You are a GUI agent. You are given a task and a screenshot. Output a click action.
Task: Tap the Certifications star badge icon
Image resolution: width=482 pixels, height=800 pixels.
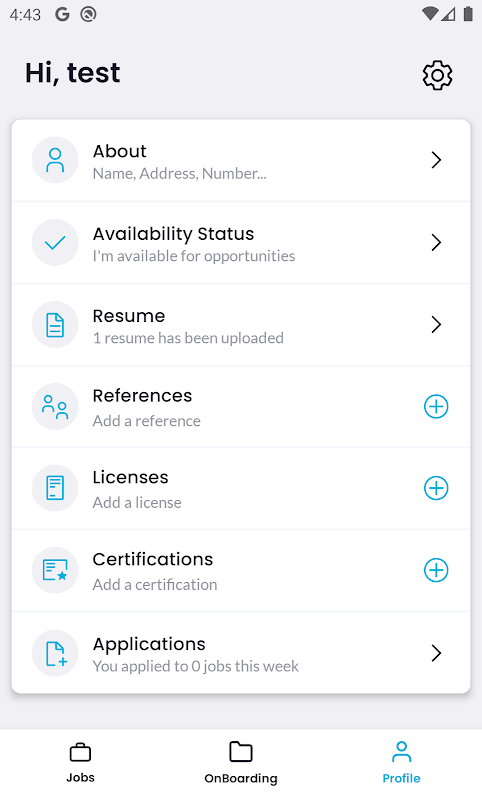click(55, 570)
